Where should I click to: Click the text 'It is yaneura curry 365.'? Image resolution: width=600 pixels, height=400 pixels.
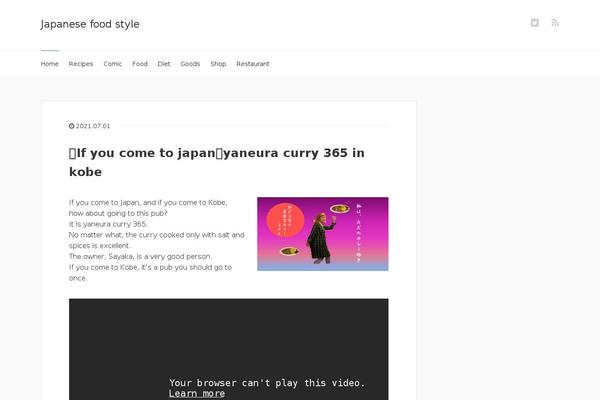[108, 224]
